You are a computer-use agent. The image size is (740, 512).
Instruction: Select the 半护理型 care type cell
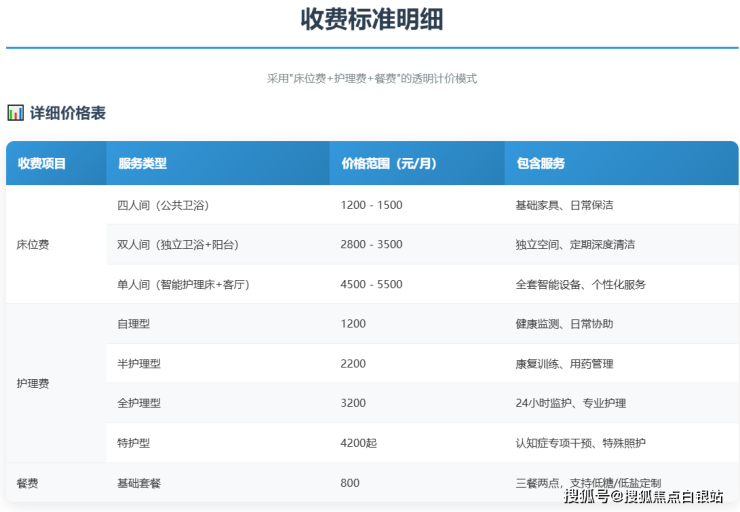[139, 364]
